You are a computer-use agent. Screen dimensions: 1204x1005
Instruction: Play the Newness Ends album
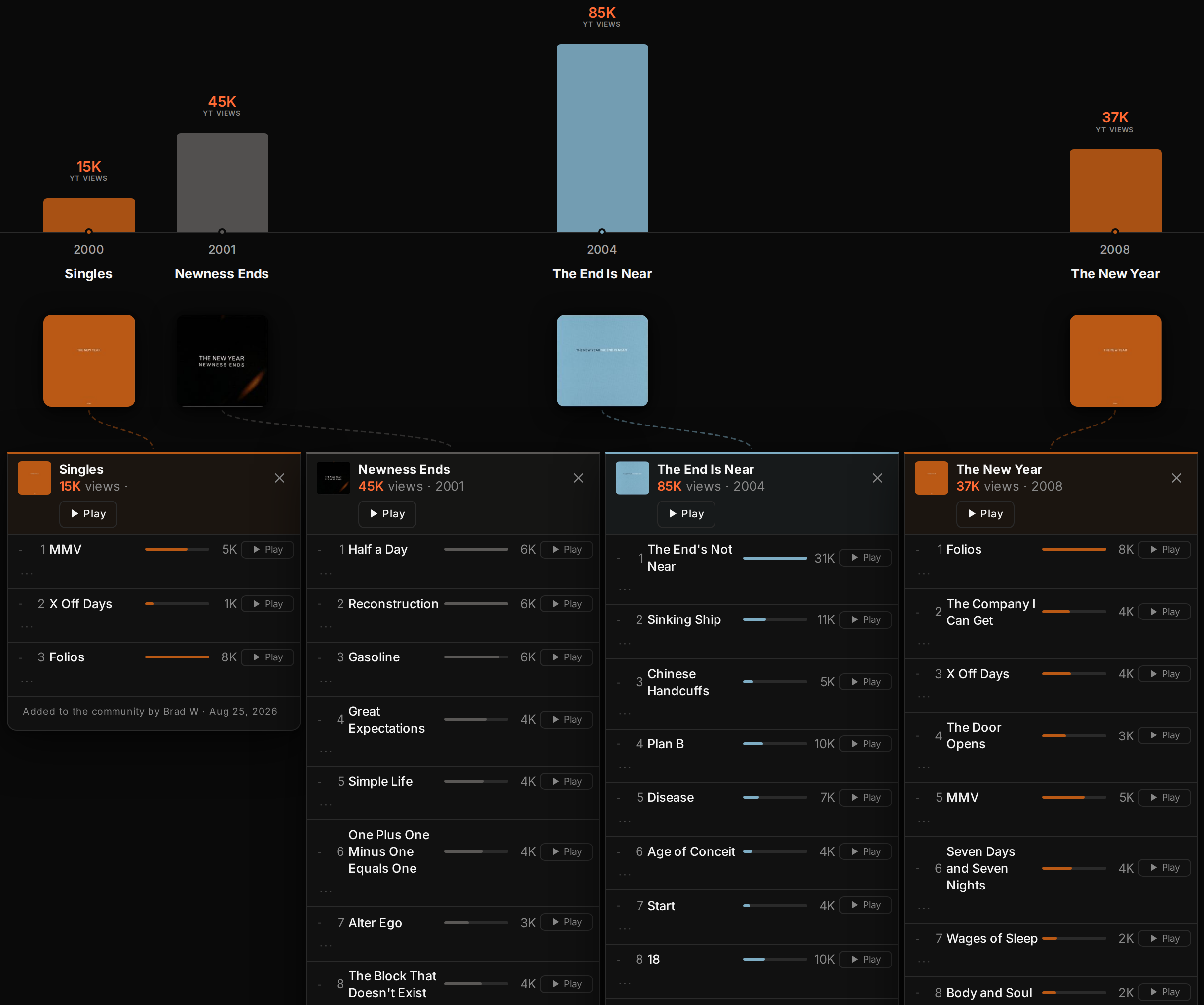coord(387,514)
